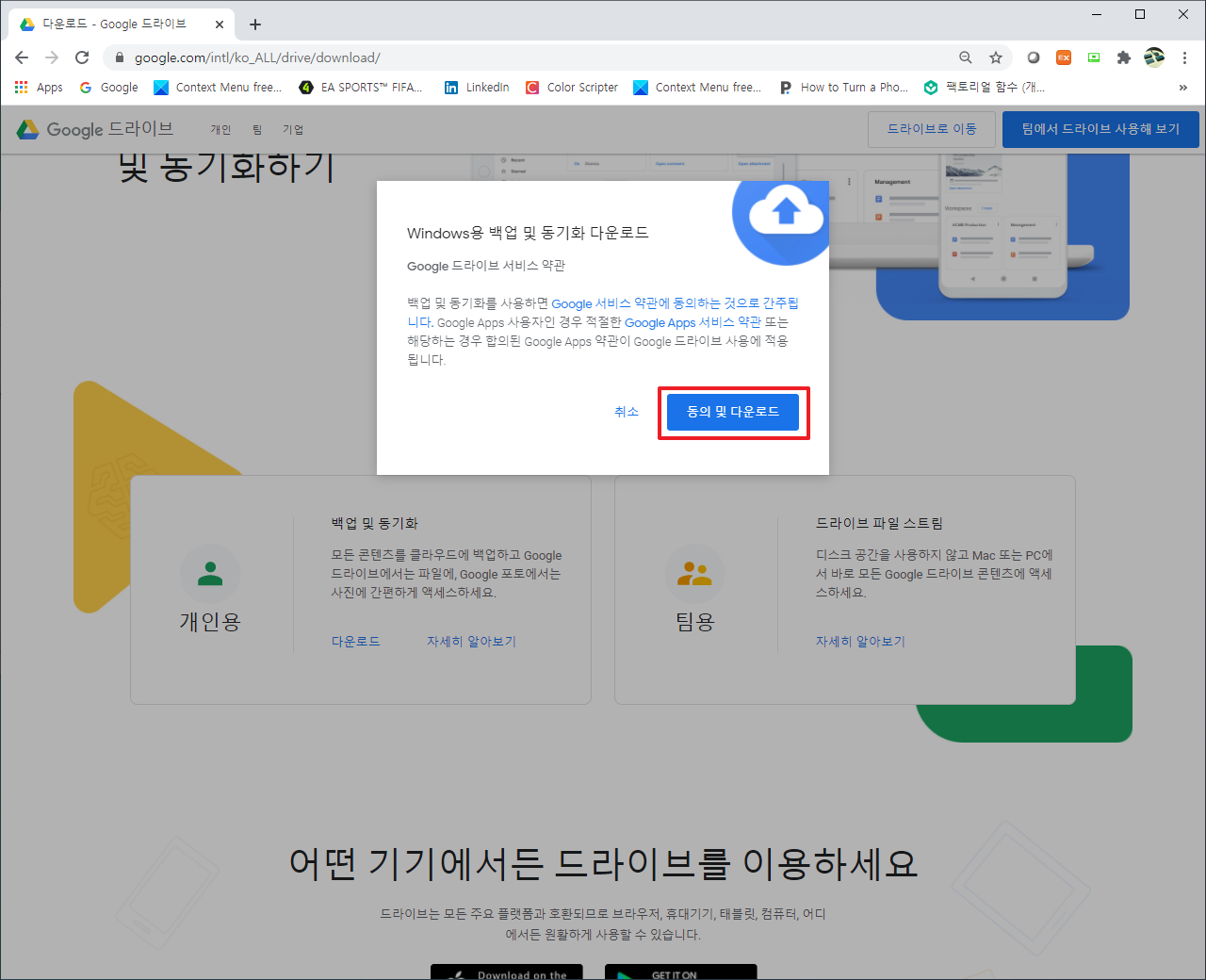Open the 개인 menu item
The image size is (1206, 980).
pos(220,130)
